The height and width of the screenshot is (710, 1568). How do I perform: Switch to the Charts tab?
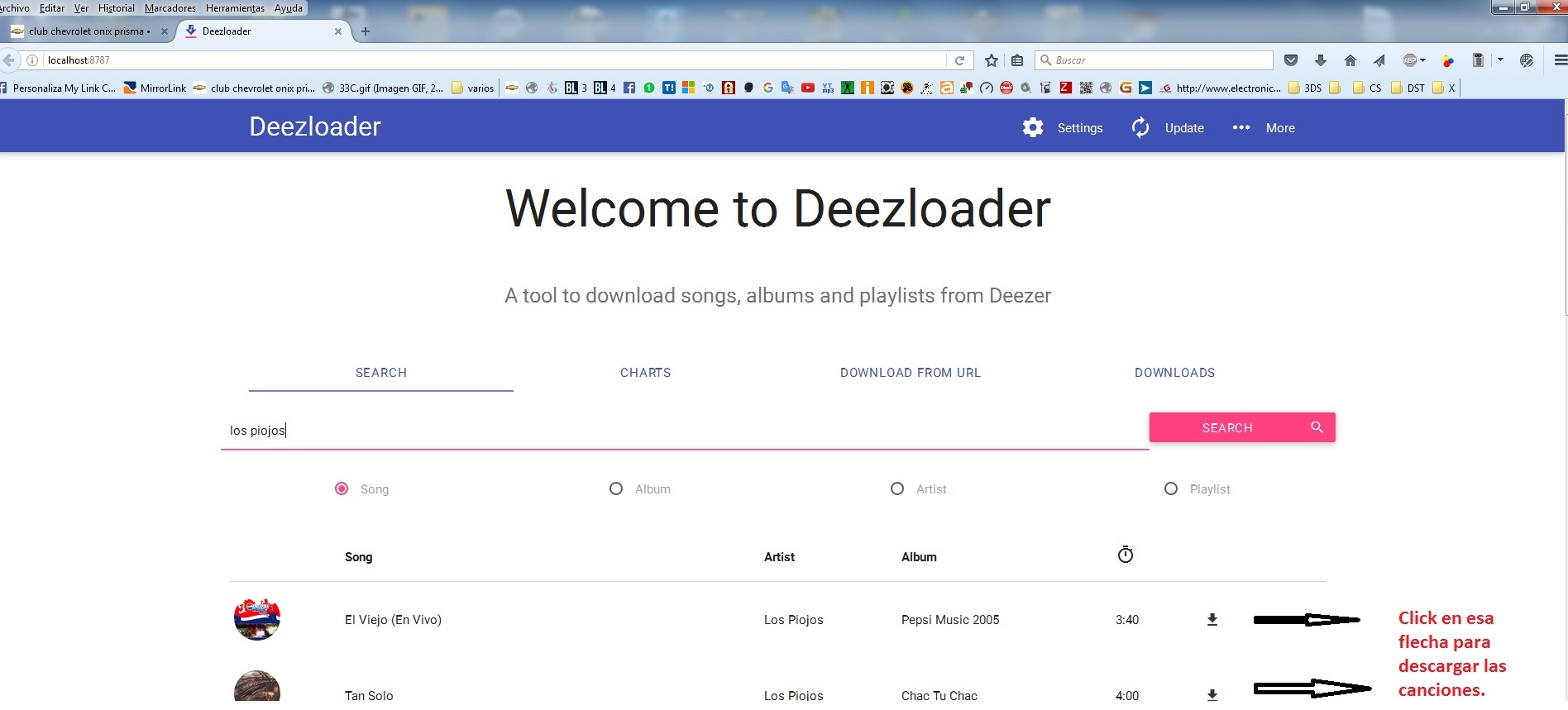click(645, 373)
